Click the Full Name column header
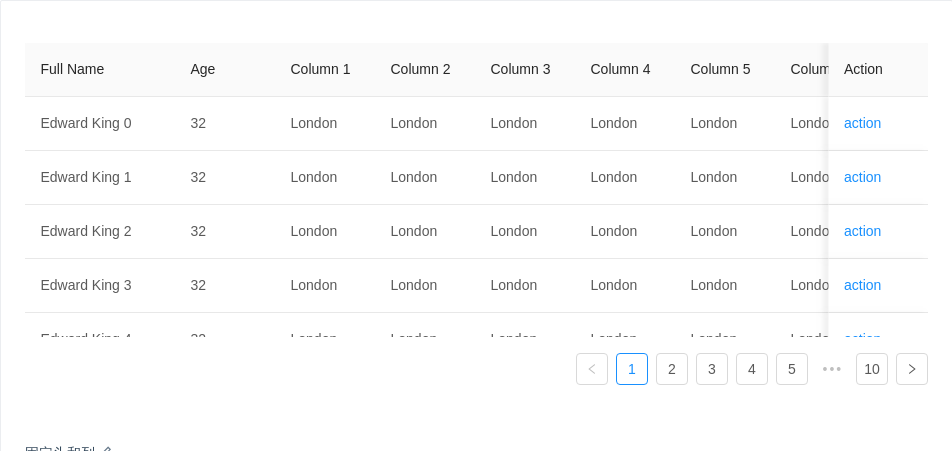Screen dimensions: 952x451 [73, 69]
